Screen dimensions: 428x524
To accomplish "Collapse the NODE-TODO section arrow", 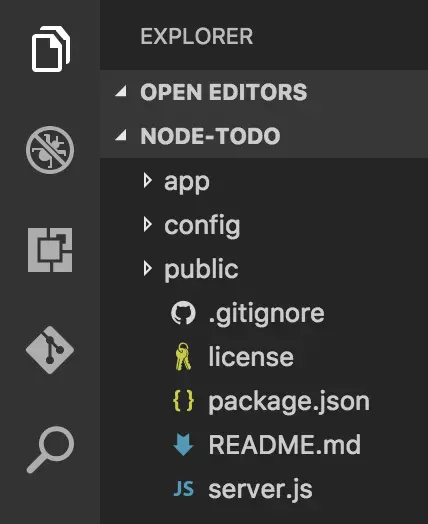I will click(x=121, y=135).
